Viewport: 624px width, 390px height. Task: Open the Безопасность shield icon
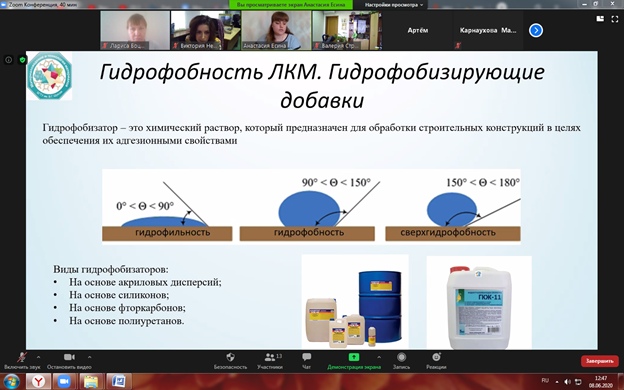tap(230, 360)
